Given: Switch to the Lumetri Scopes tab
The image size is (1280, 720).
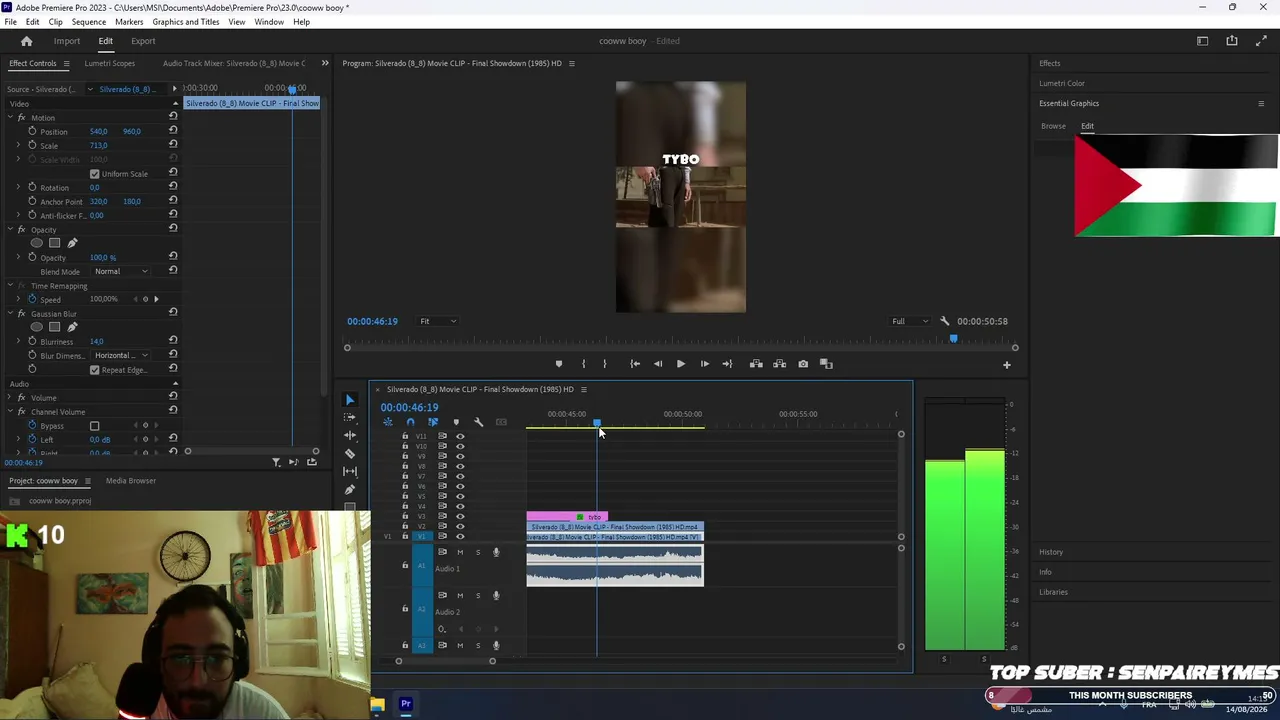Looking at the screenshot, I should click(x=110, y=63).
